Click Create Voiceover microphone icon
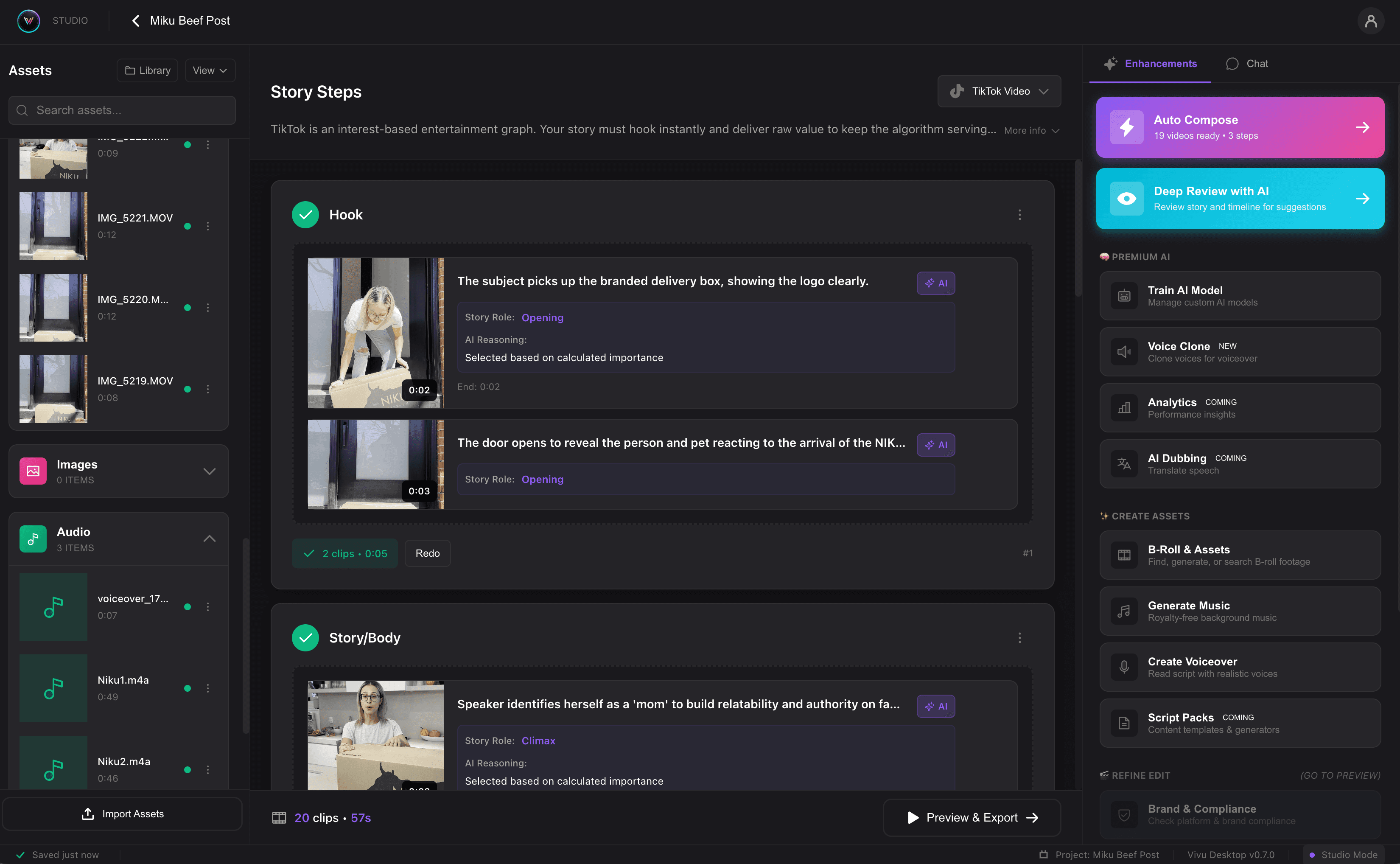Image resolution: width=1400 pixels, height=864 pixels. (x=1123, y=668)
